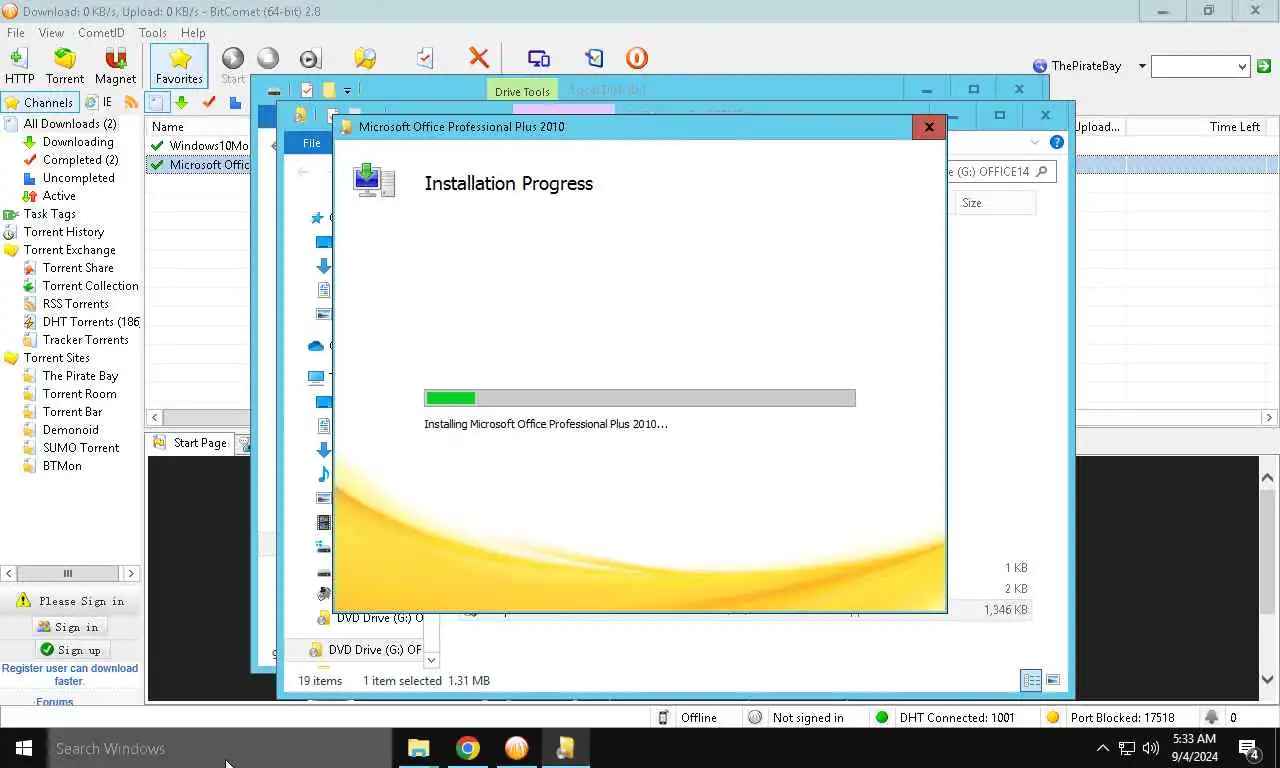Open the notification center icon
This screenshot has height=768, width=1280.
1249,748
